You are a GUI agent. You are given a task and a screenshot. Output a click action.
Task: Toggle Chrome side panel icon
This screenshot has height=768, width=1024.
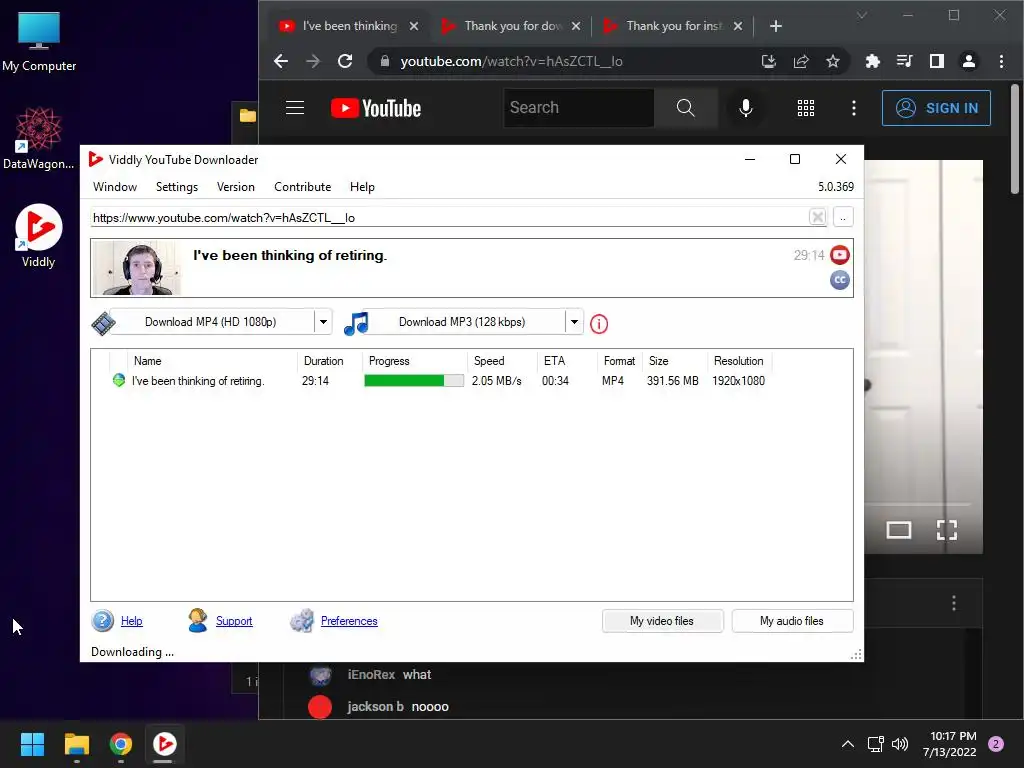tap(936, 61)
